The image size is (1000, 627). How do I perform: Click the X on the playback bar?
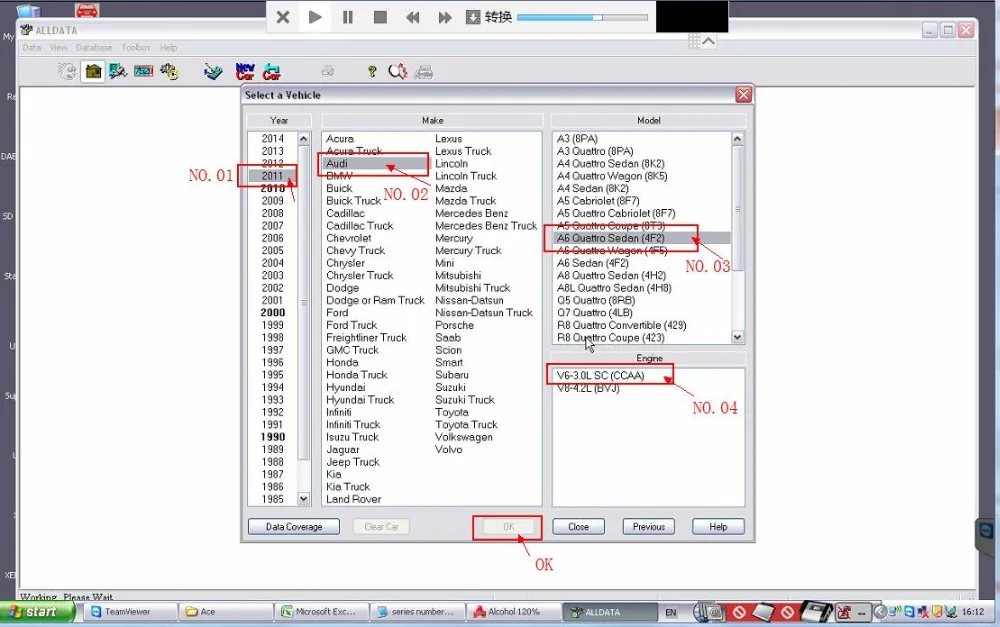pos(283,17)
